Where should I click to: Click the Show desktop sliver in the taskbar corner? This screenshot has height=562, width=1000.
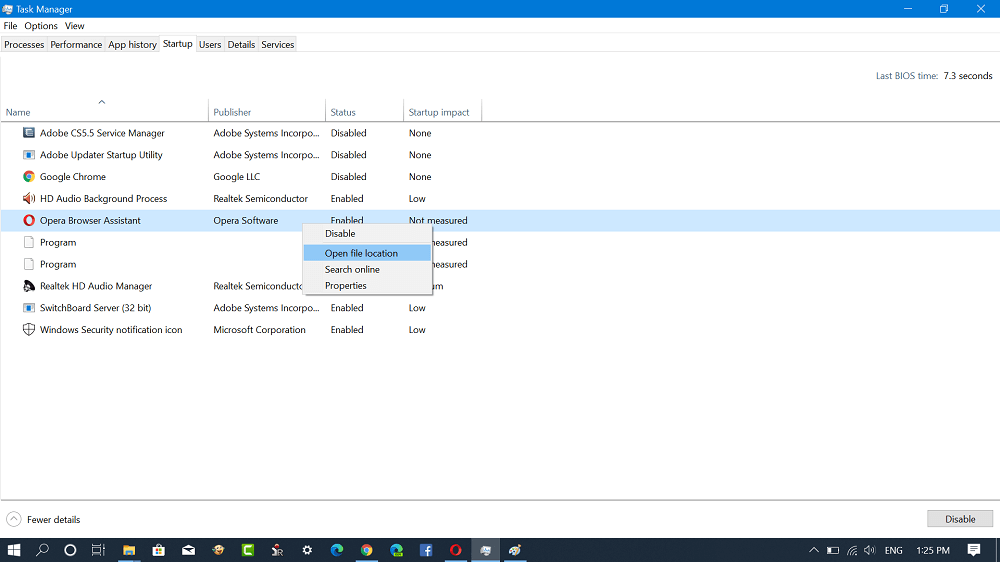coord(997,550)
